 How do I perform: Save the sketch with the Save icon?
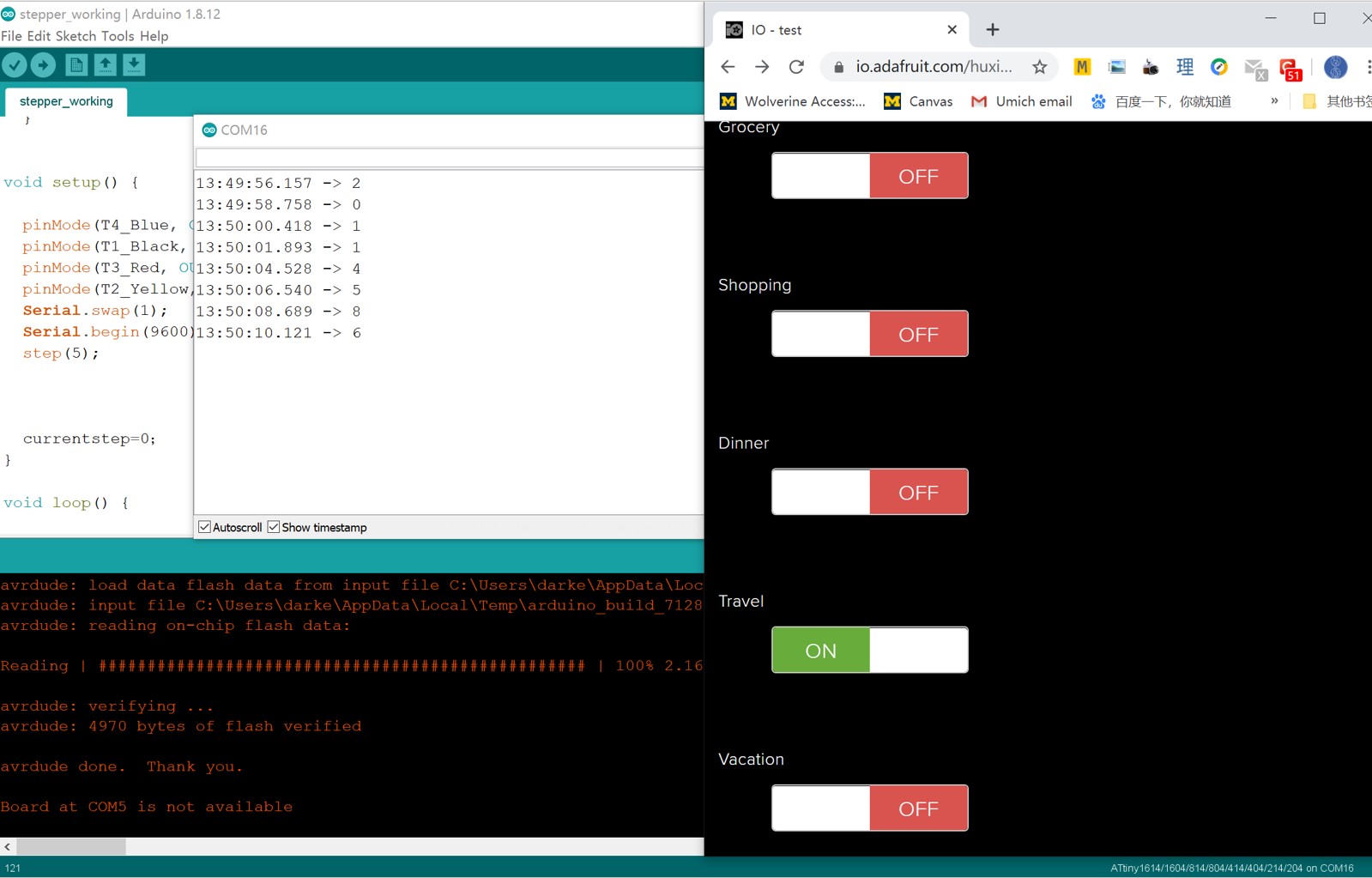[134, 64]
